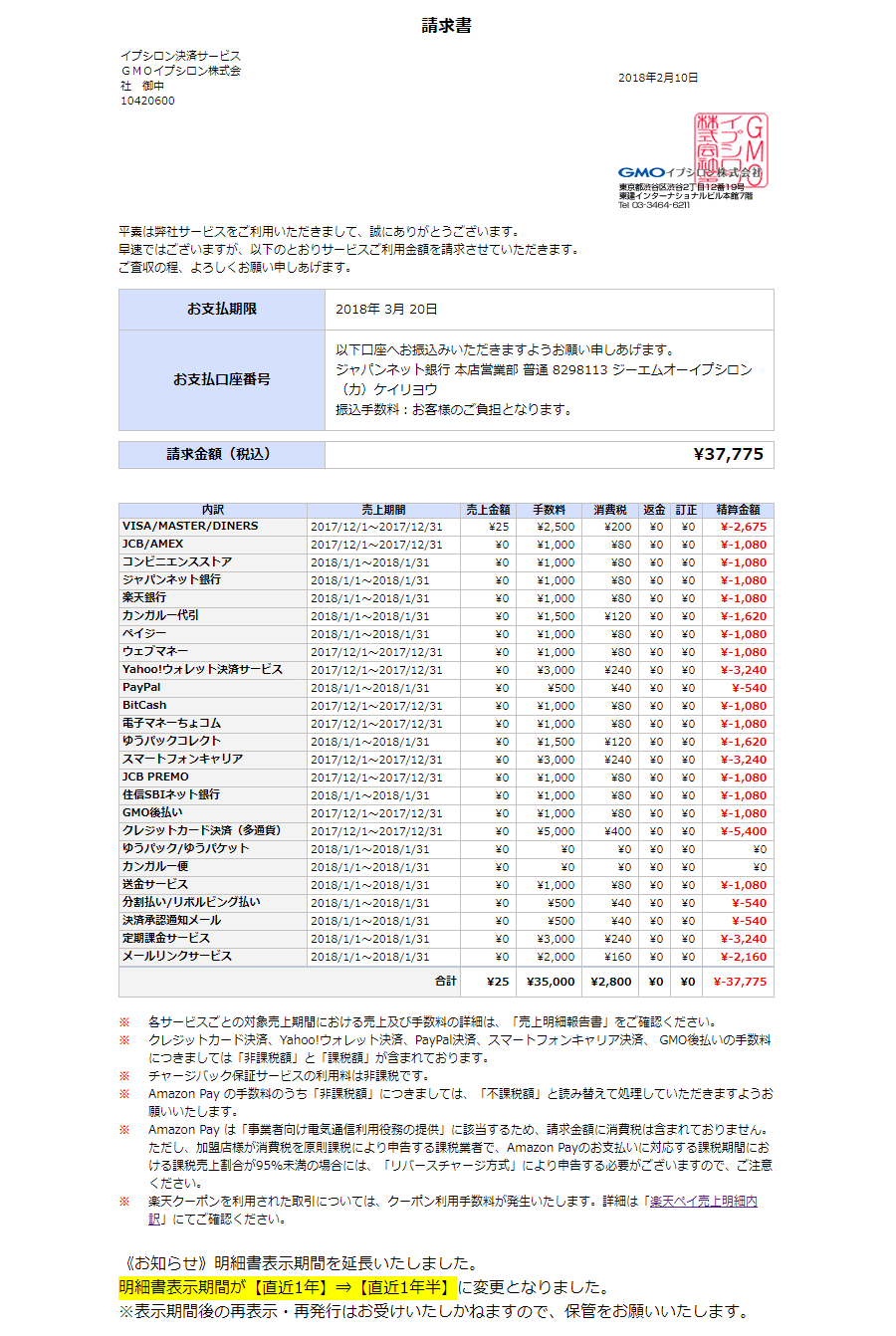This screenshot has height=1336, width=896.
Task: Click the company phone number Tel 03-3464-6211
Action: 654,205
